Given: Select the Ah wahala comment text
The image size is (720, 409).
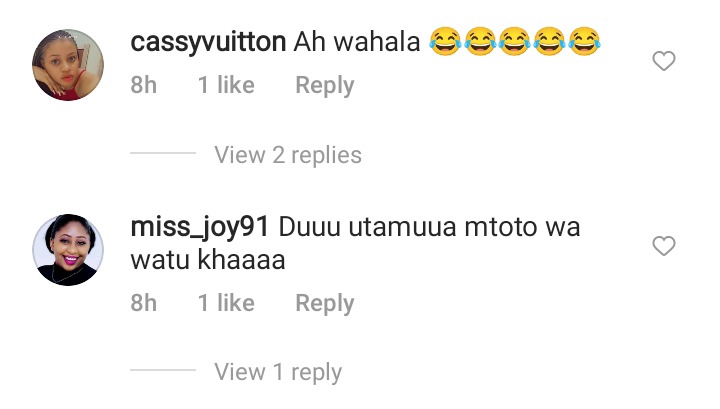Looking at the screenshot, I should tap(357, 42).
